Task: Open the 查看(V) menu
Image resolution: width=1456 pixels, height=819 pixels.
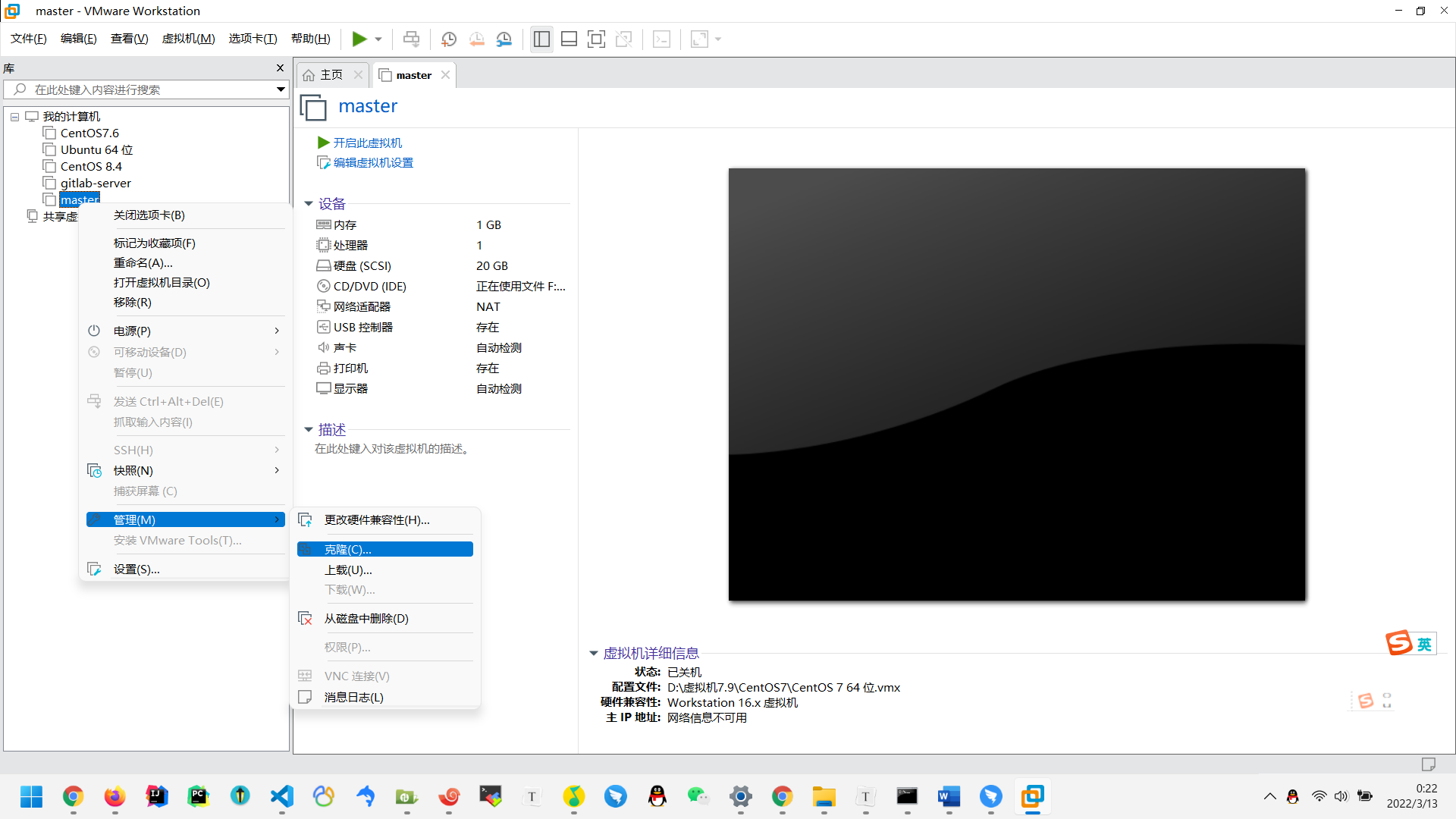Action: click(x=129, y=39)
